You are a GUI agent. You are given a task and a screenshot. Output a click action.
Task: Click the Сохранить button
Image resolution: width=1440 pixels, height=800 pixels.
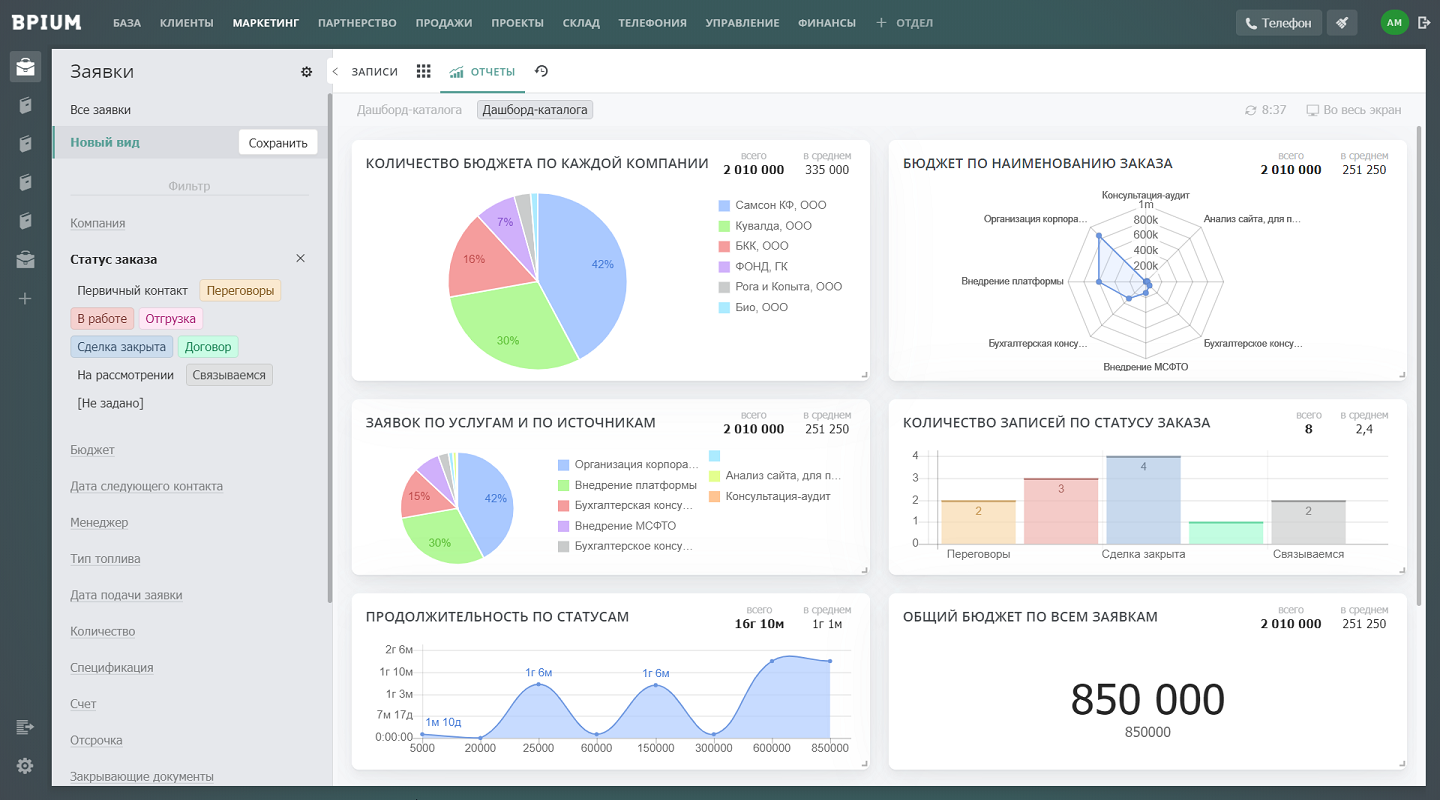[278, 143]
